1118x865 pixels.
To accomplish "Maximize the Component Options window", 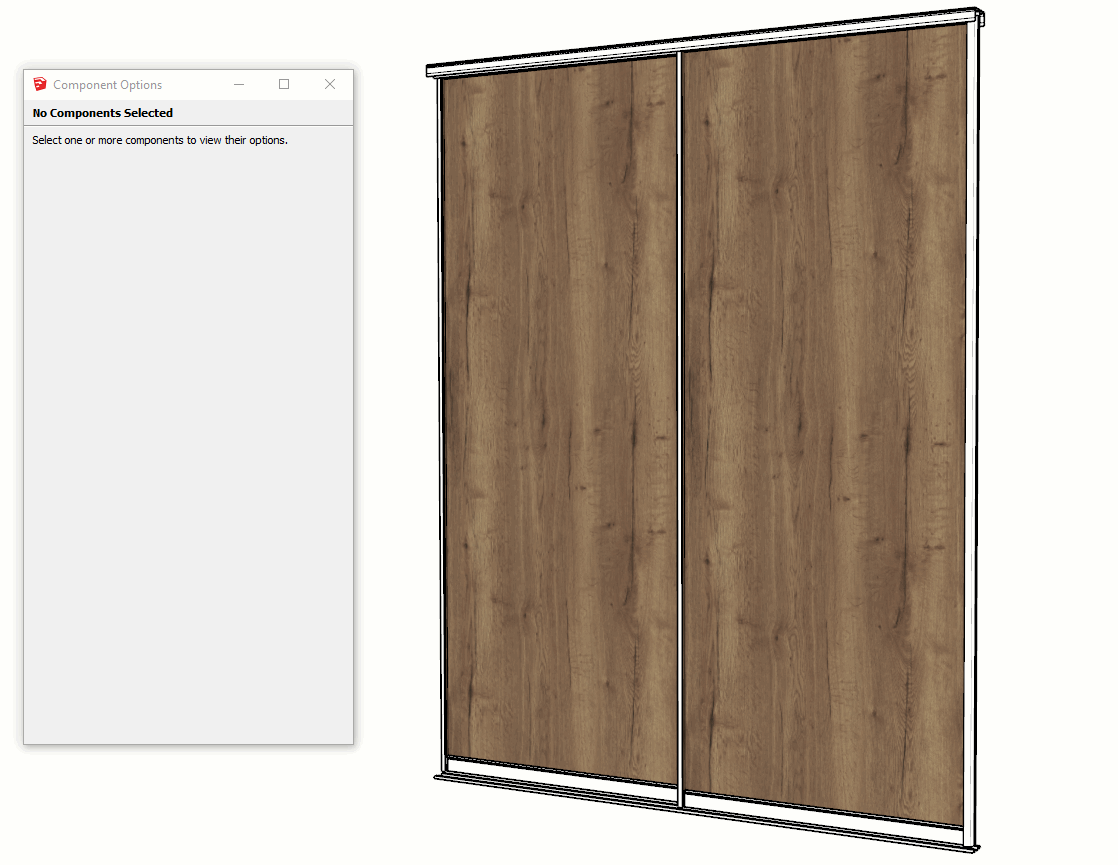I will click(284, 85).
